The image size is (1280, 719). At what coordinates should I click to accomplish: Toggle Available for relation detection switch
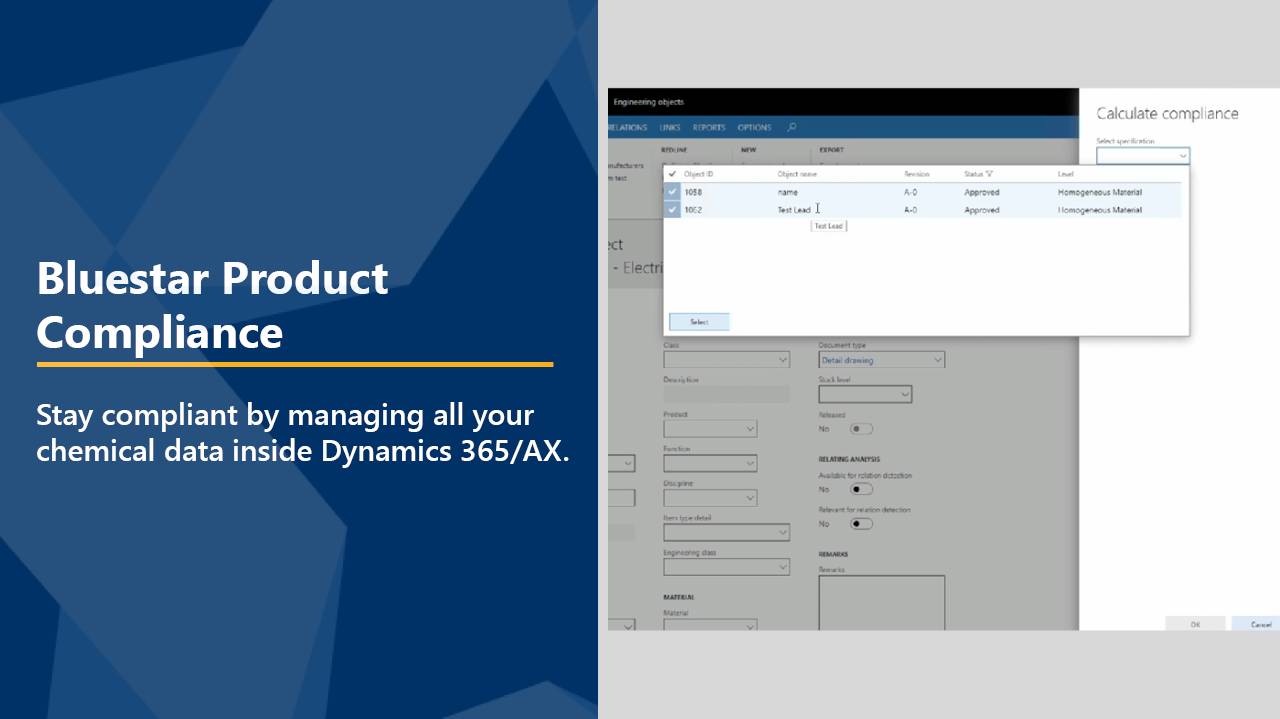(x=860, y=490)
